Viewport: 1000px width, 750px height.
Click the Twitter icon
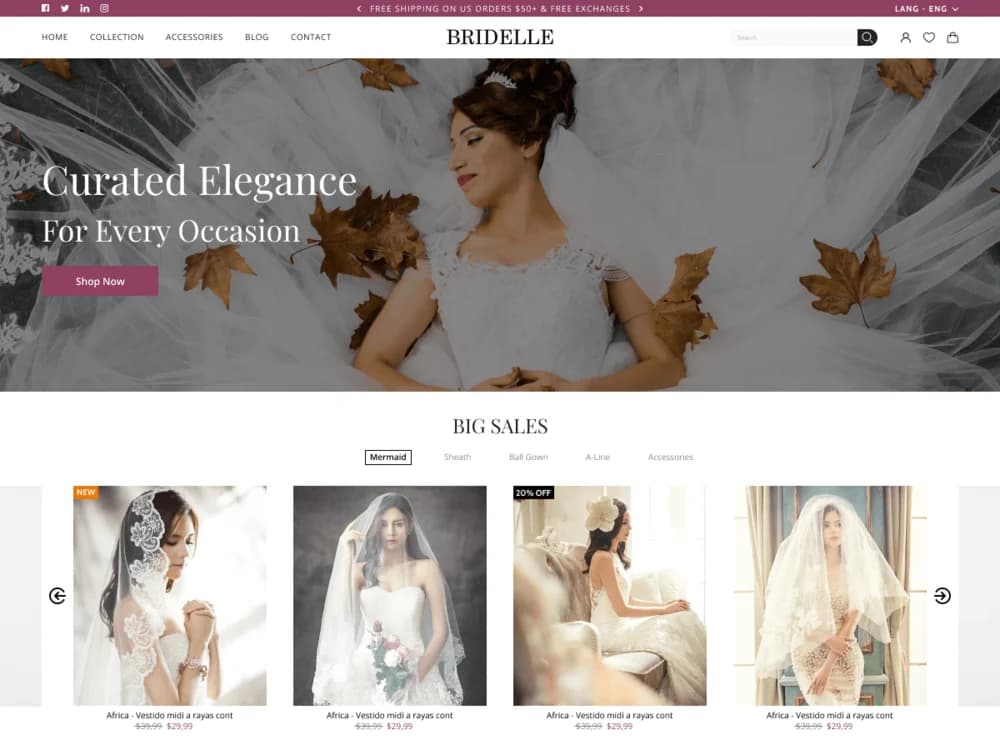64,8
